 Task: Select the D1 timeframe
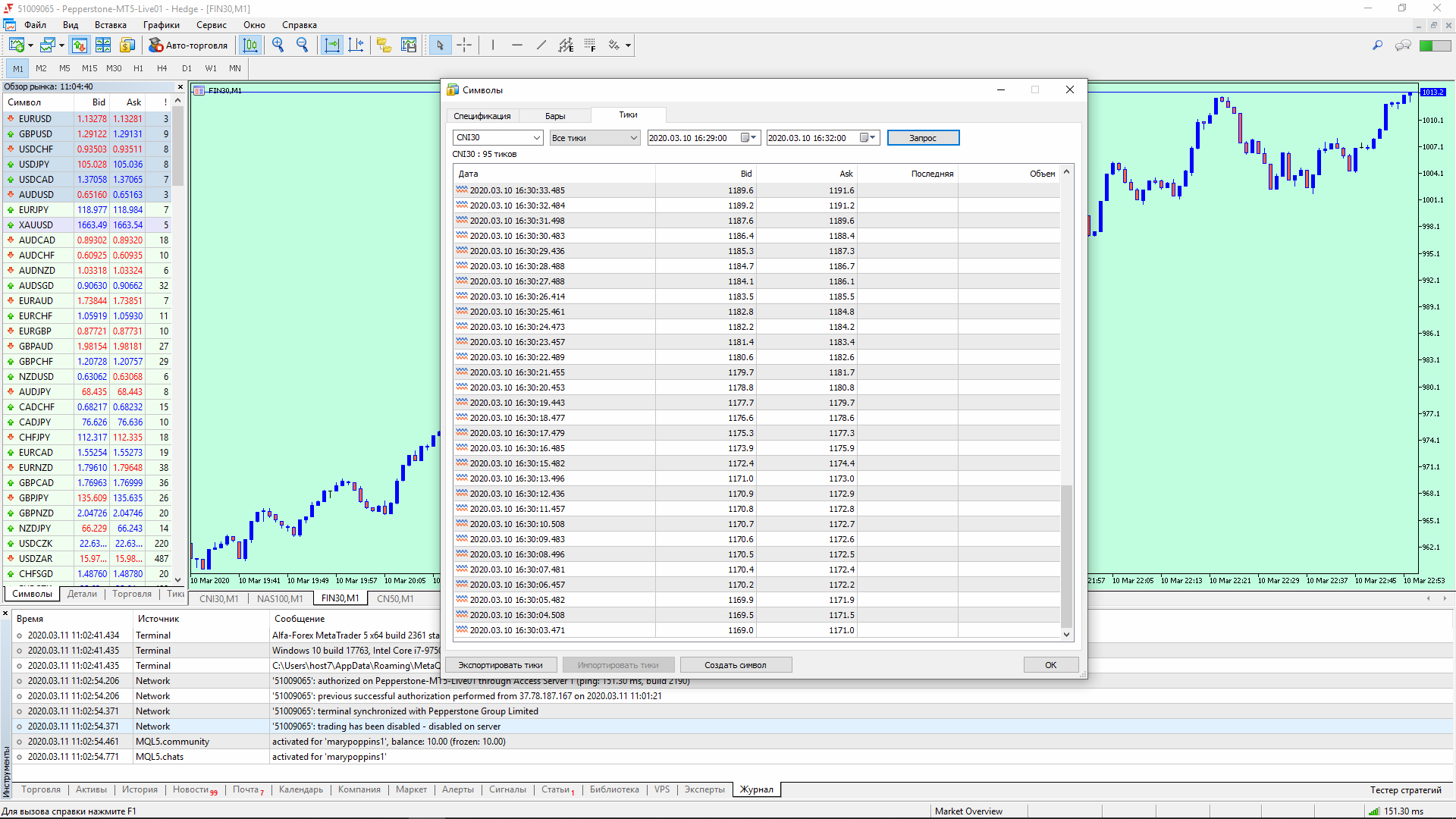pos(187,68)
